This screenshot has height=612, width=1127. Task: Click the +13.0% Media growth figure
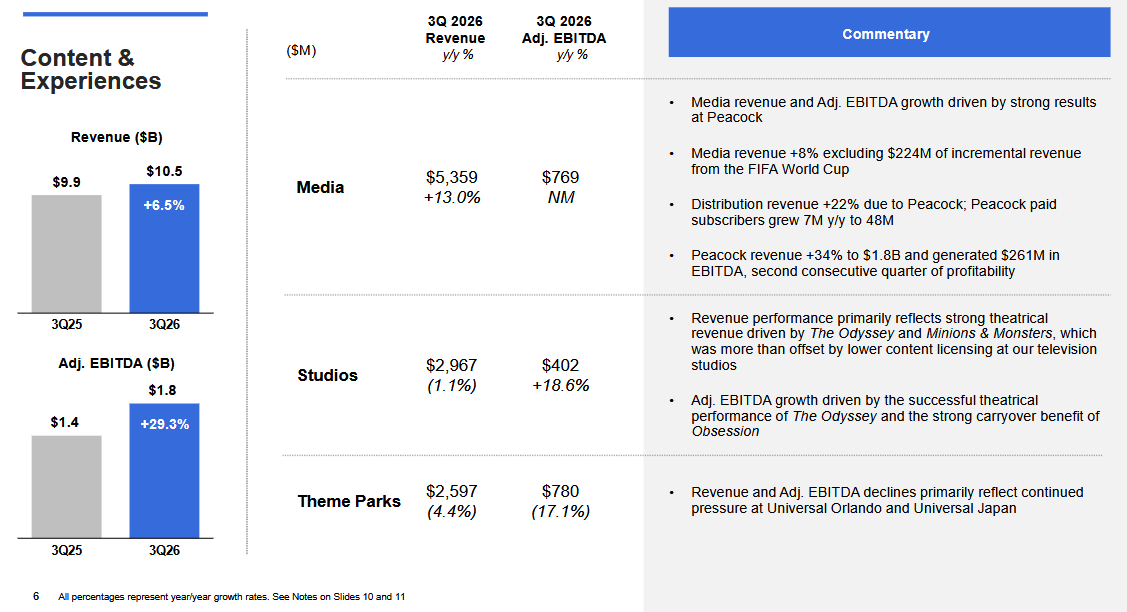coord(452,198)
